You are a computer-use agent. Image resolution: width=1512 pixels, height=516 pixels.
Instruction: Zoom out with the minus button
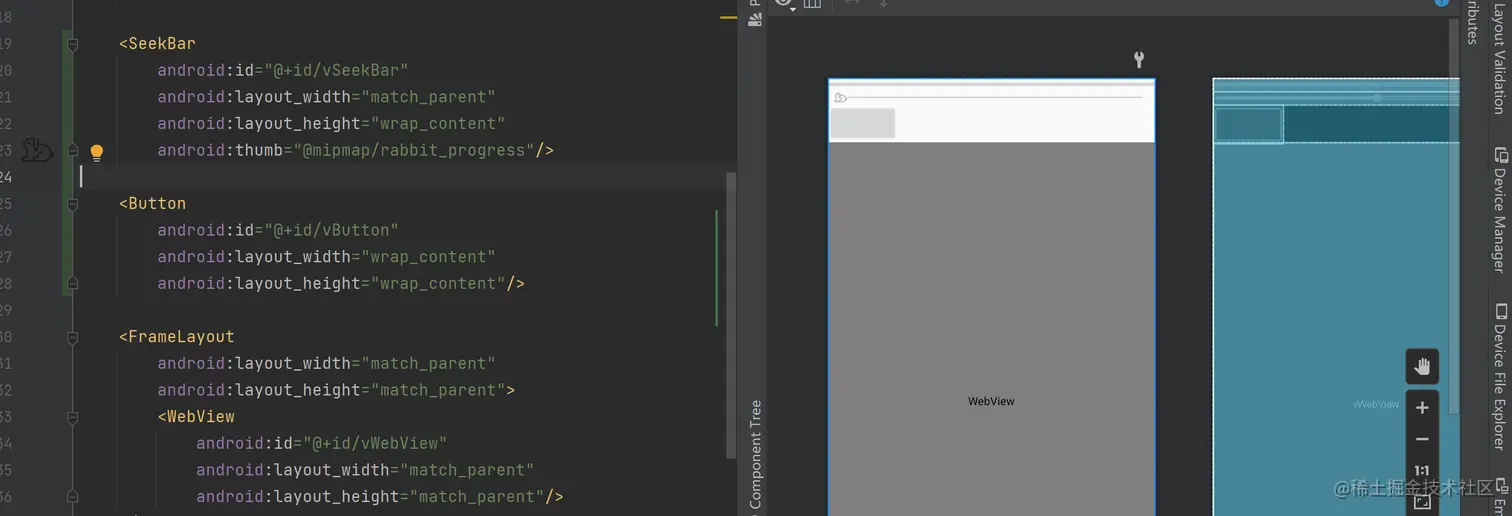click(1422, 439)
